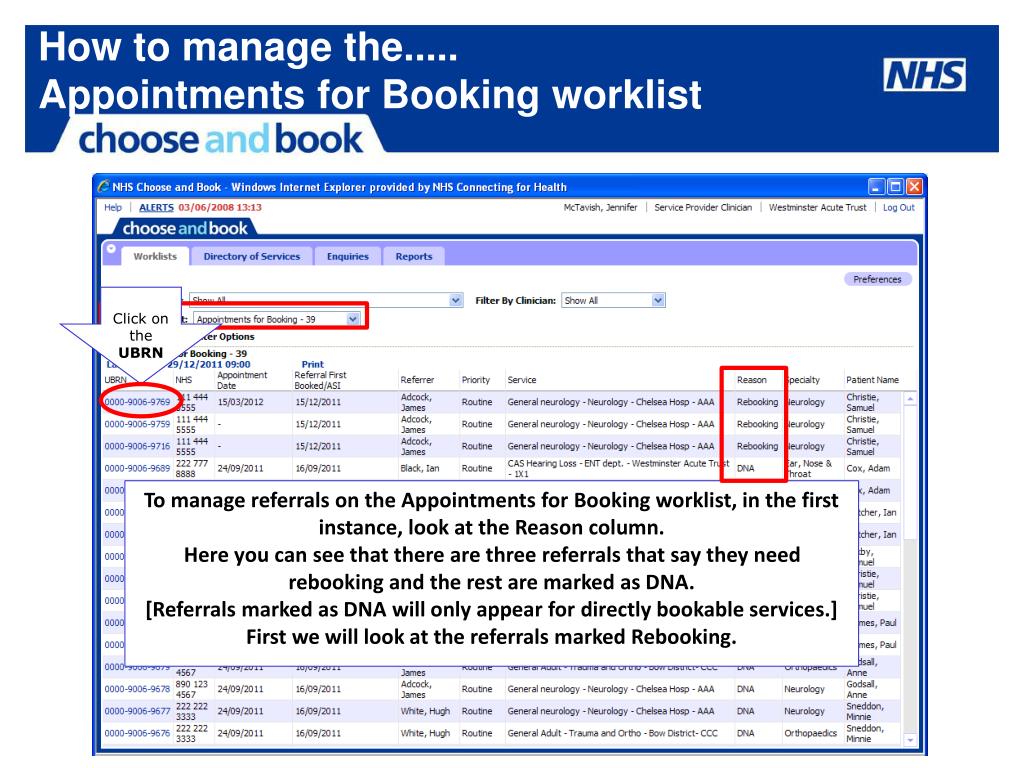Open UBRN 0000-9006-9769
The width and height of the screenshot is (1024, 768).
click(137, 402)
